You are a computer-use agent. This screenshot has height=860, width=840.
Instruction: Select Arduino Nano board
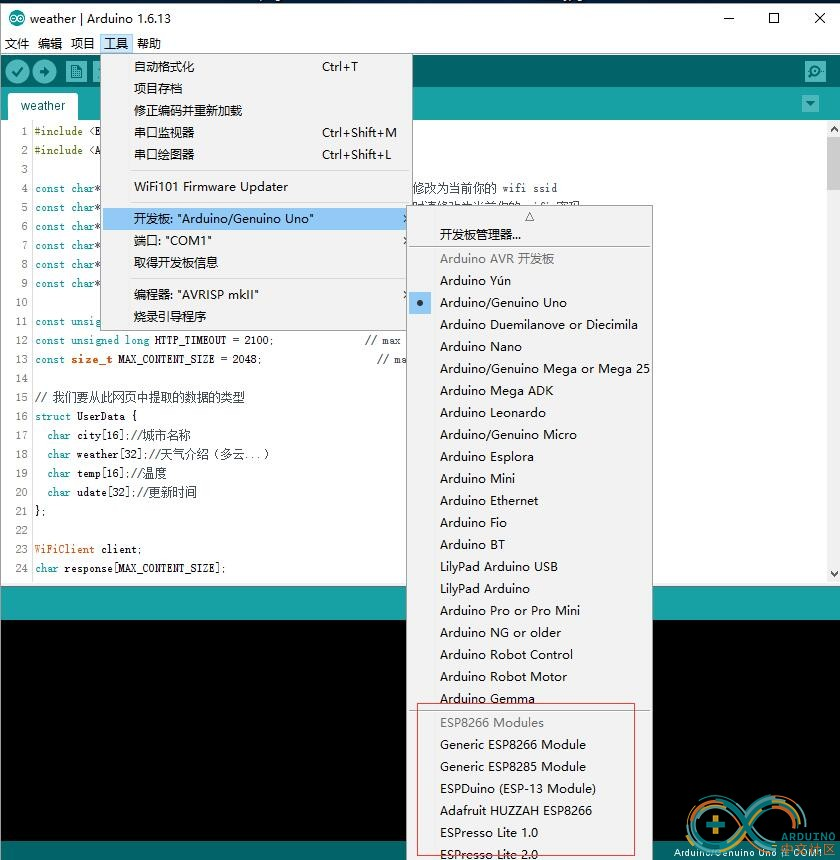530,347
